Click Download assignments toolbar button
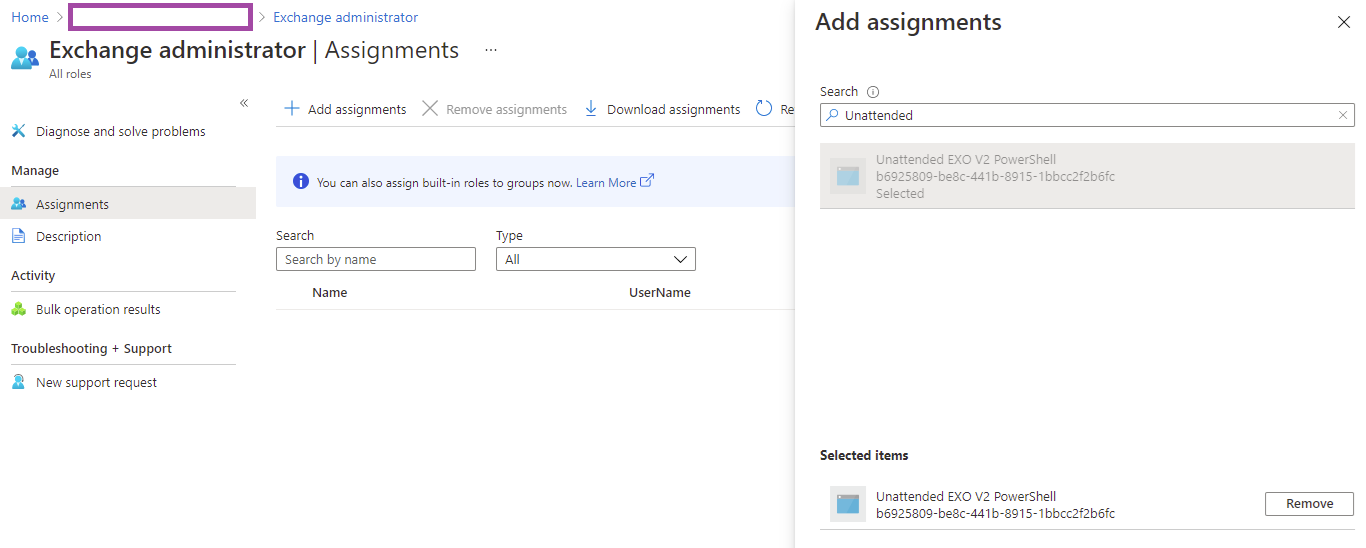The width and height of the screenshot is (1366, 548). pyautogui.click(x=662, y=109)
